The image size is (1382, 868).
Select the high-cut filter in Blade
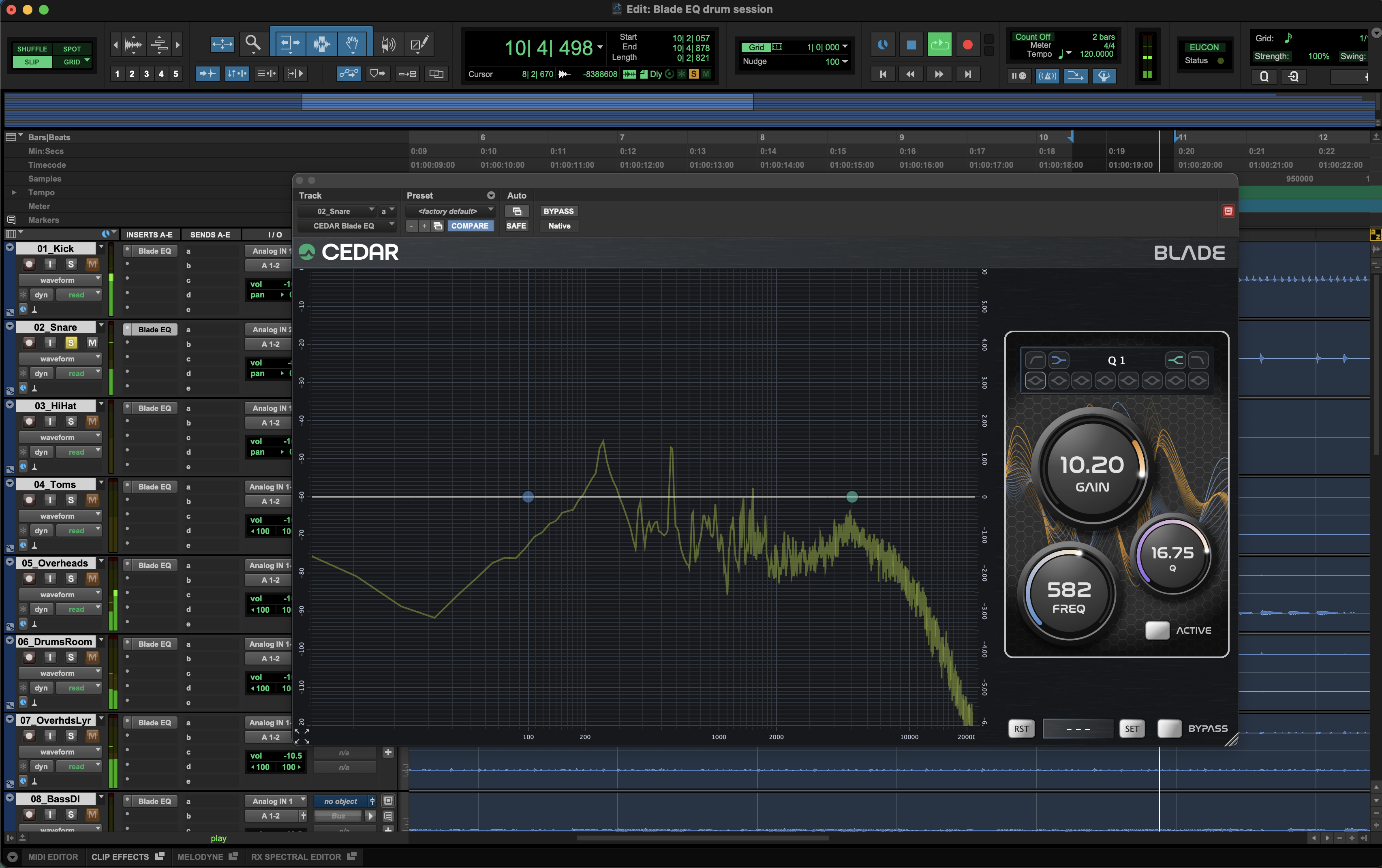1198,360
